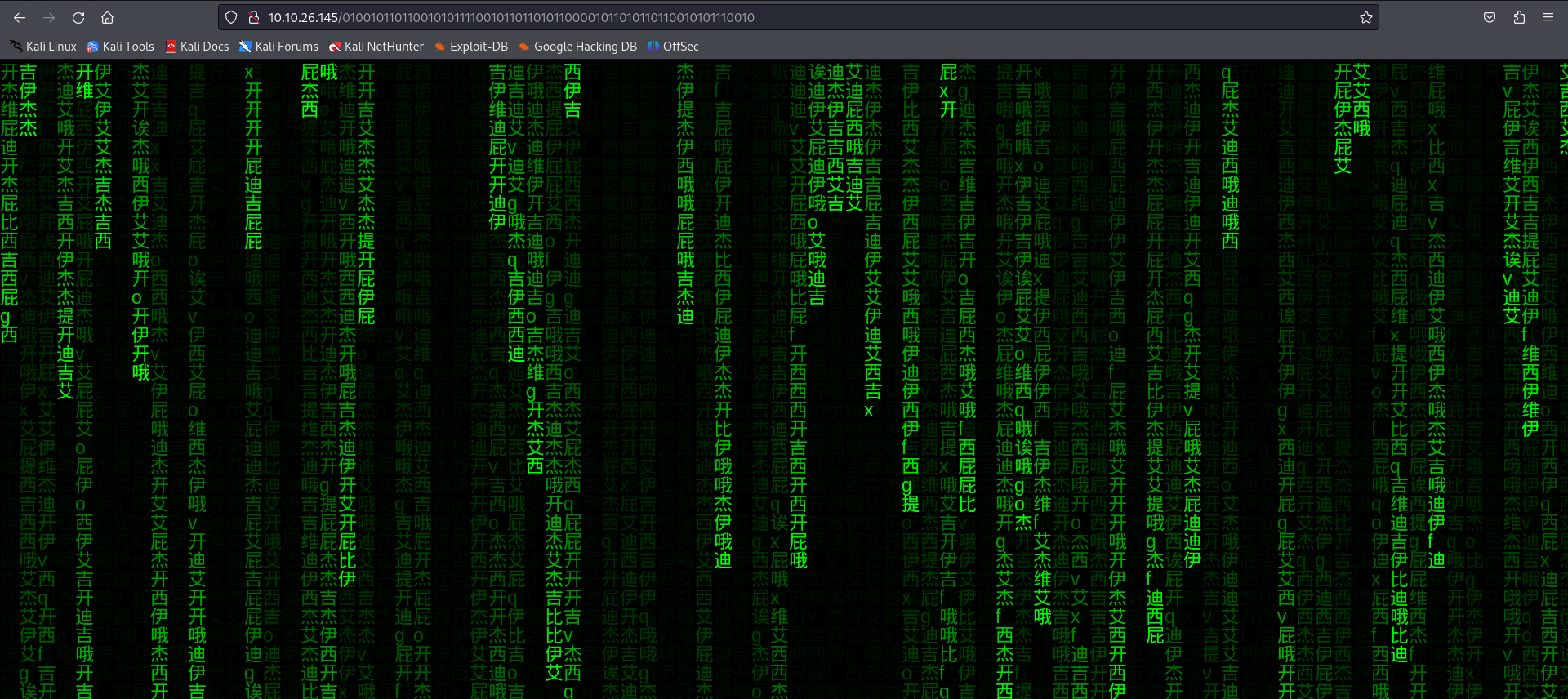1568x699 pixels.
Task: Launch the Kali NetHunter bookmark
Action: [x=376, y=47]
